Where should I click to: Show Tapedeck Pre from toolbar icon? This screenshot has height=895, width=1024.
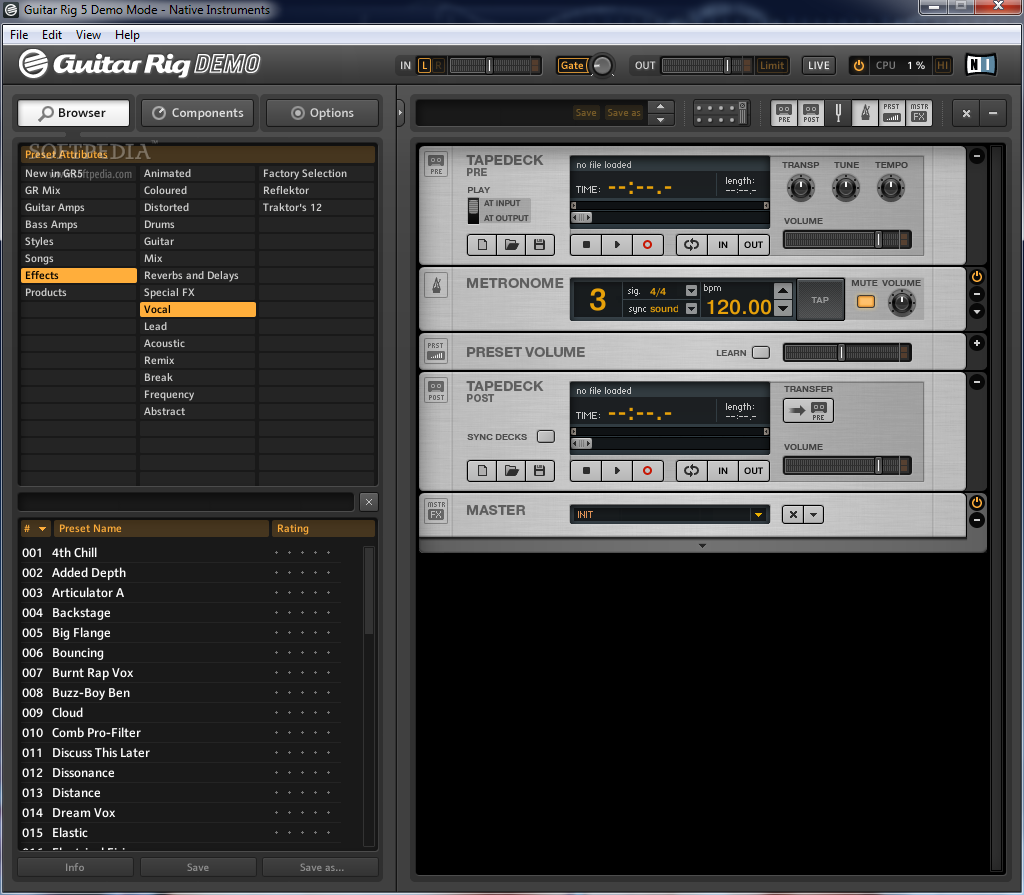point(784,113)
